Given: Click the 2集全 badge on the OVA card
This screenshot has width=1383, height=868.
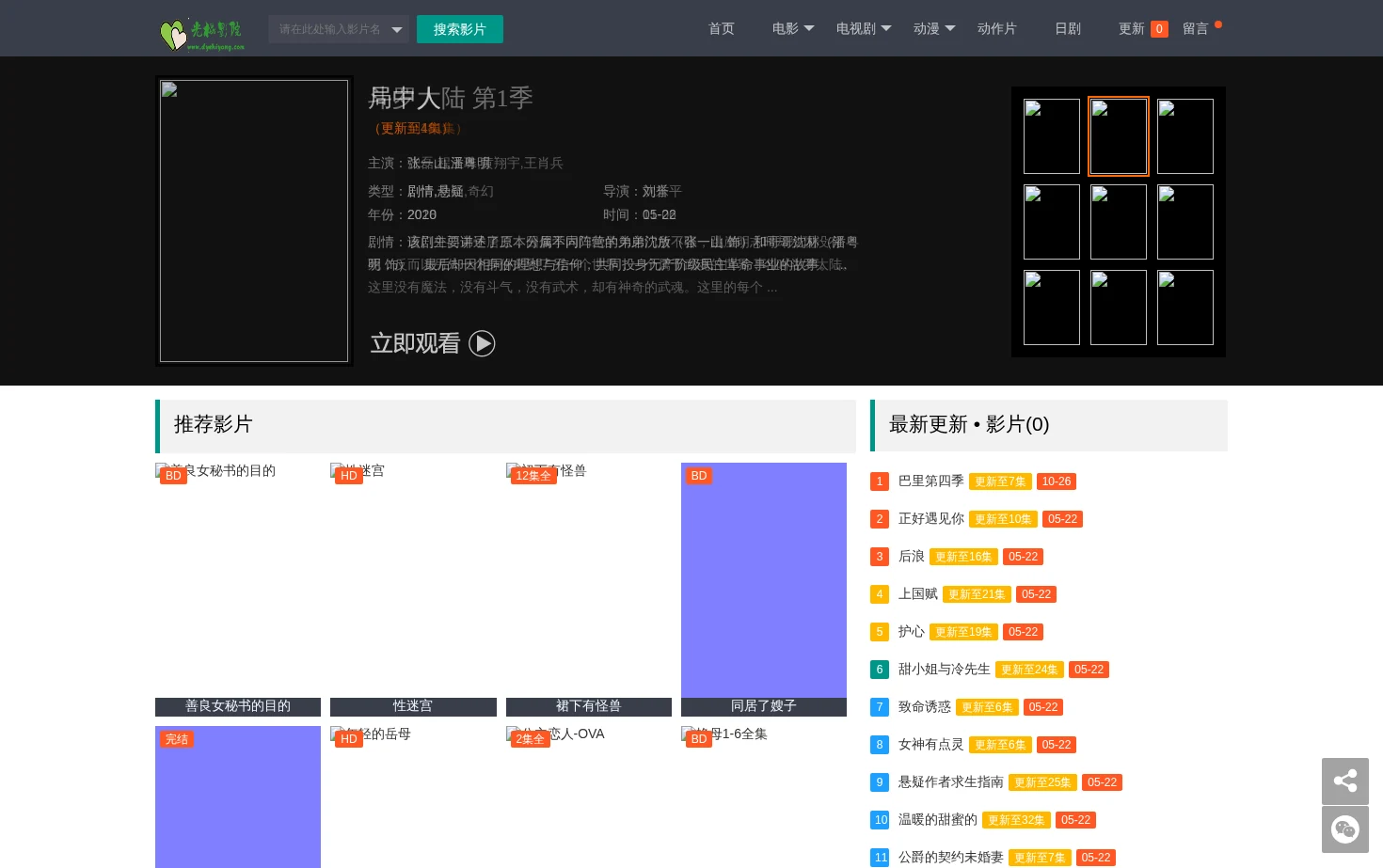Looking at the screenshot, I should (531, 739).
